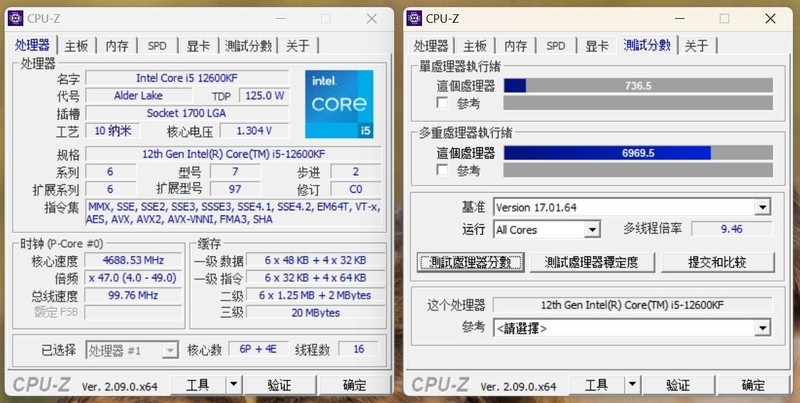Click the 代号 Alder Lake field
Viewport: 800px width, 403px height.
click(138, 95)
